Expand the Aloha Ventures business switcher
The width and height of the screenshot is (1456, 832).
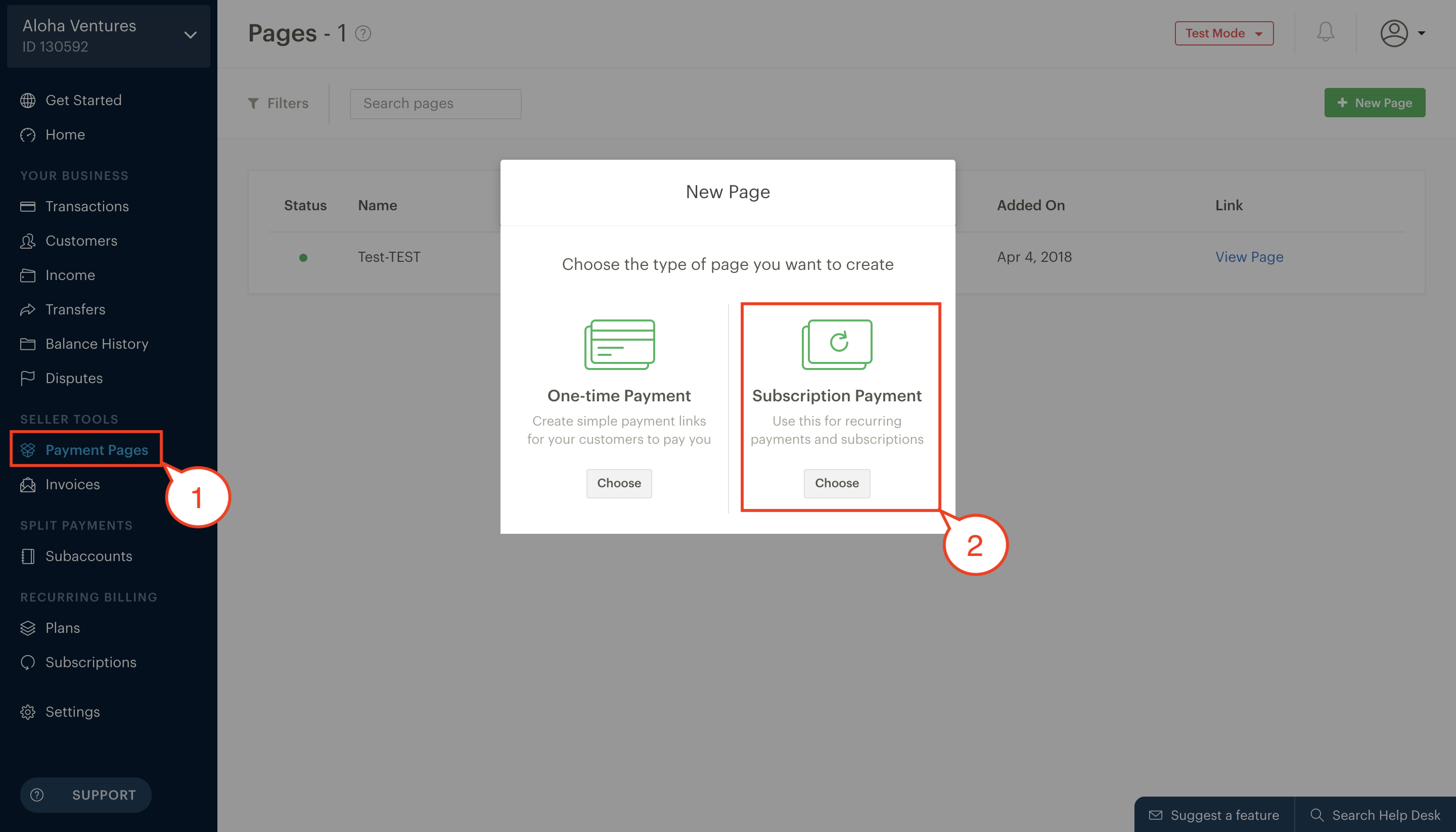109,36
